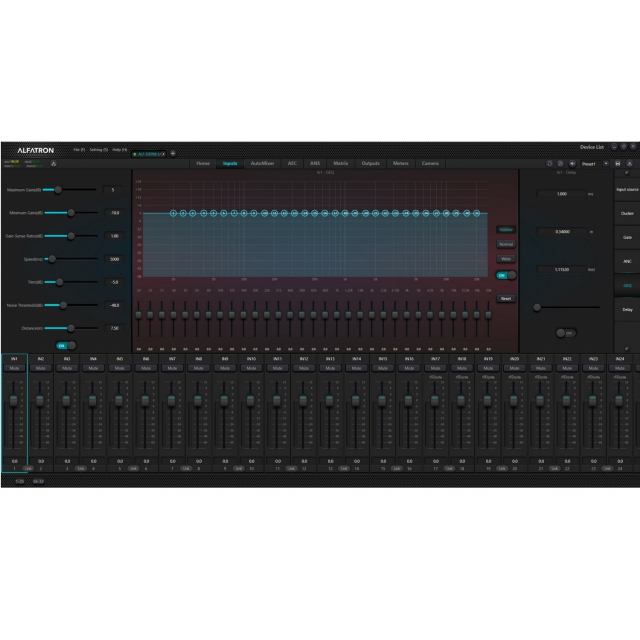Click the ALFATRON logo
This screenshot has height=640, width=640.
point(33,149)
